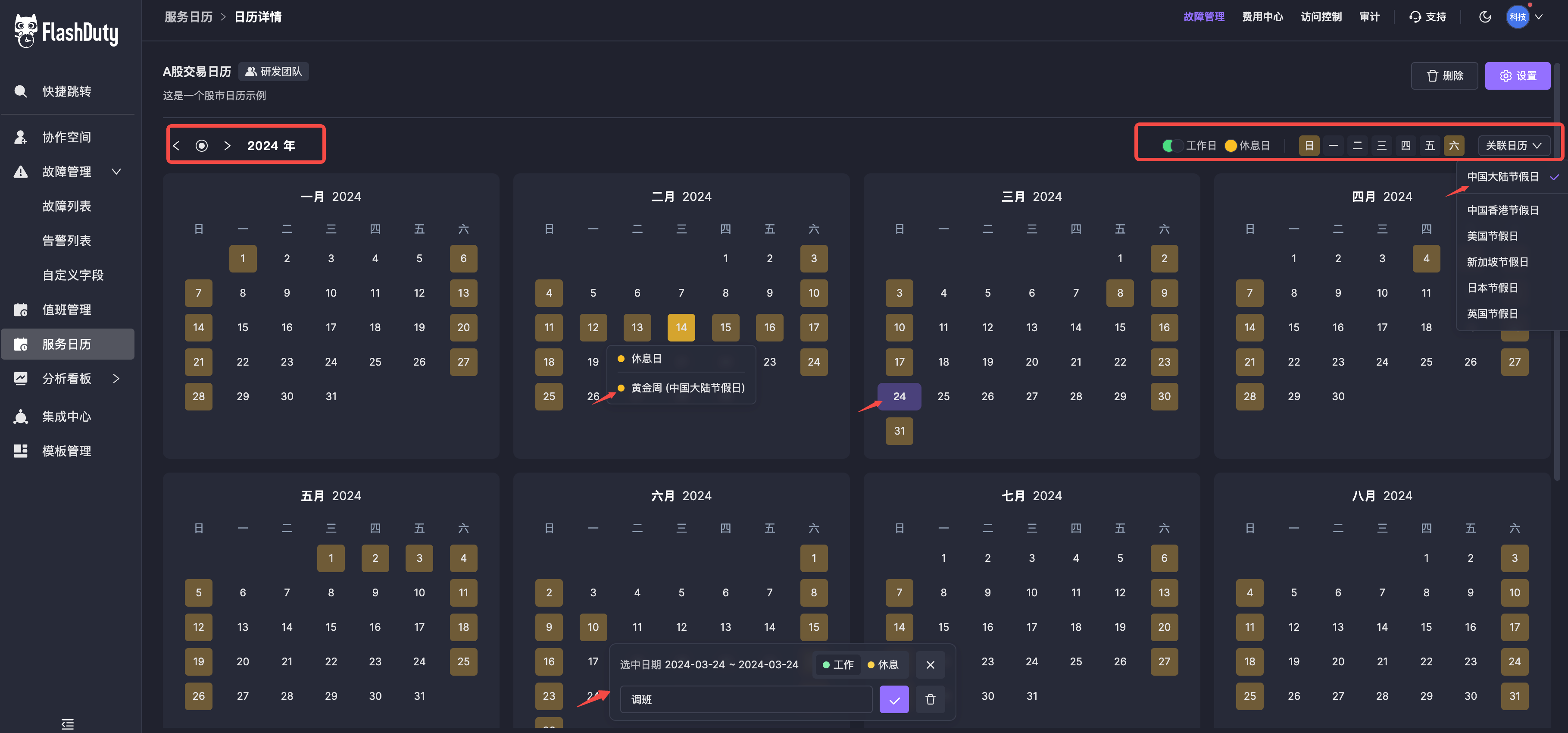Open quick jump search icon

click(21, 91)
